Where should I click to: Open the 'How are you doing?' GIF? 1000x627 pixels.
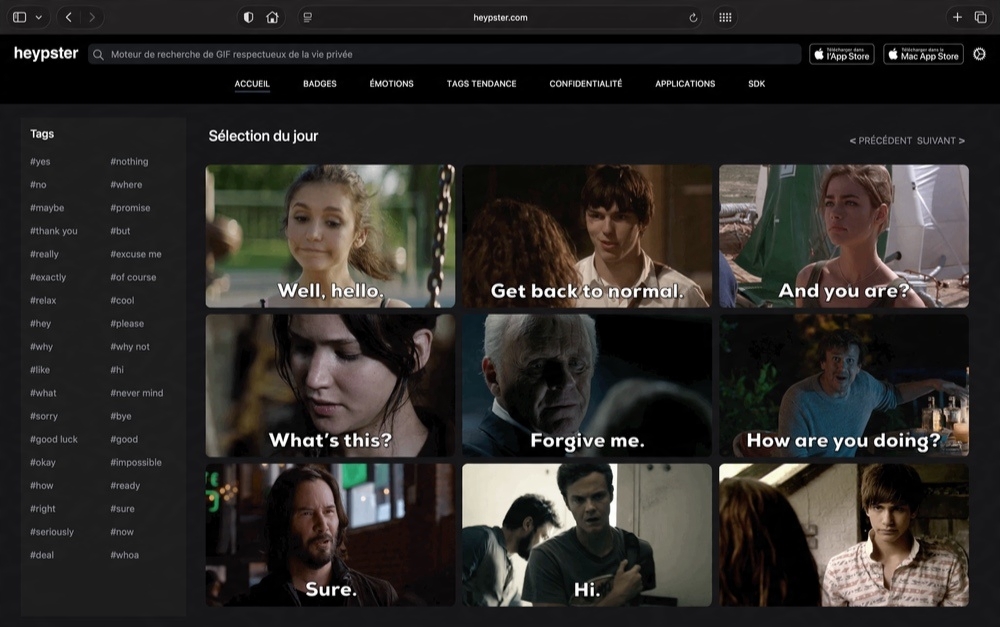(x=844, y=385)
